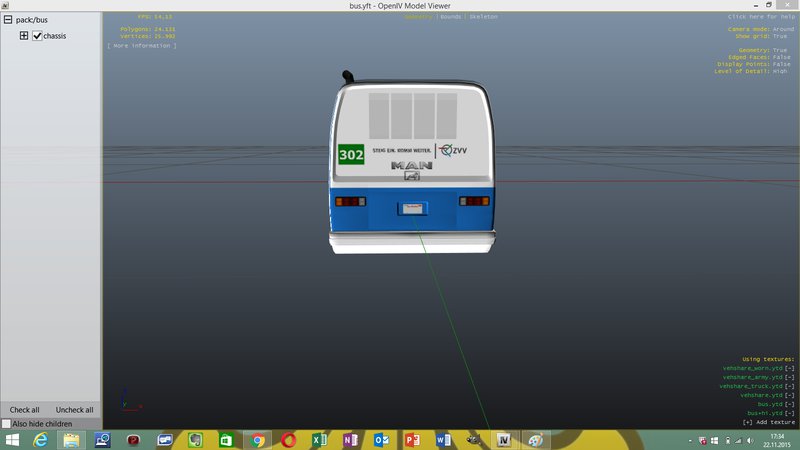Switch to the Geometry view tab
The height and width of the screenshot is (450, 800).
pyautogui.click(x=418, y=17)
